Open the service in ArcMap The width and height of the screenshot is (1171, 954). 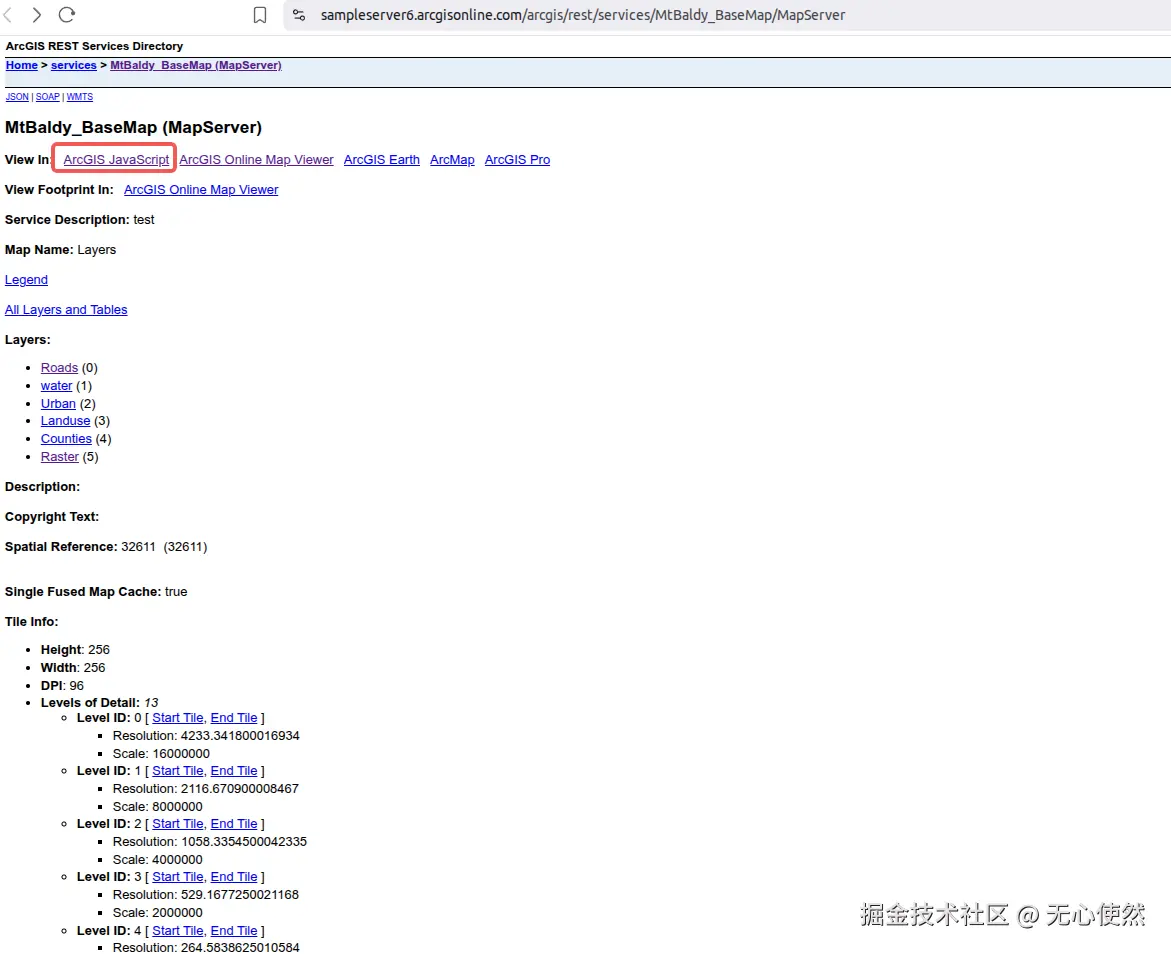pos(452,159)
